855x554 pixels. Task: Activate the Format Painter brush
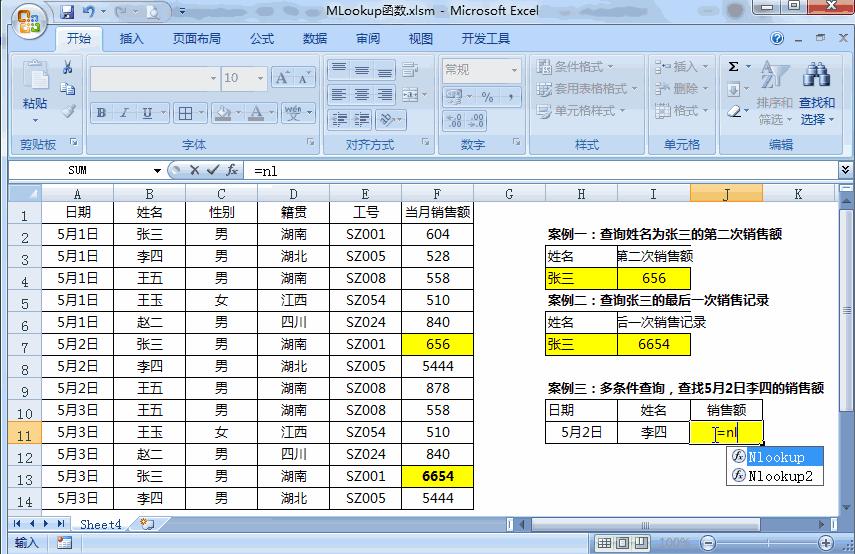click(x=68, y=111)
